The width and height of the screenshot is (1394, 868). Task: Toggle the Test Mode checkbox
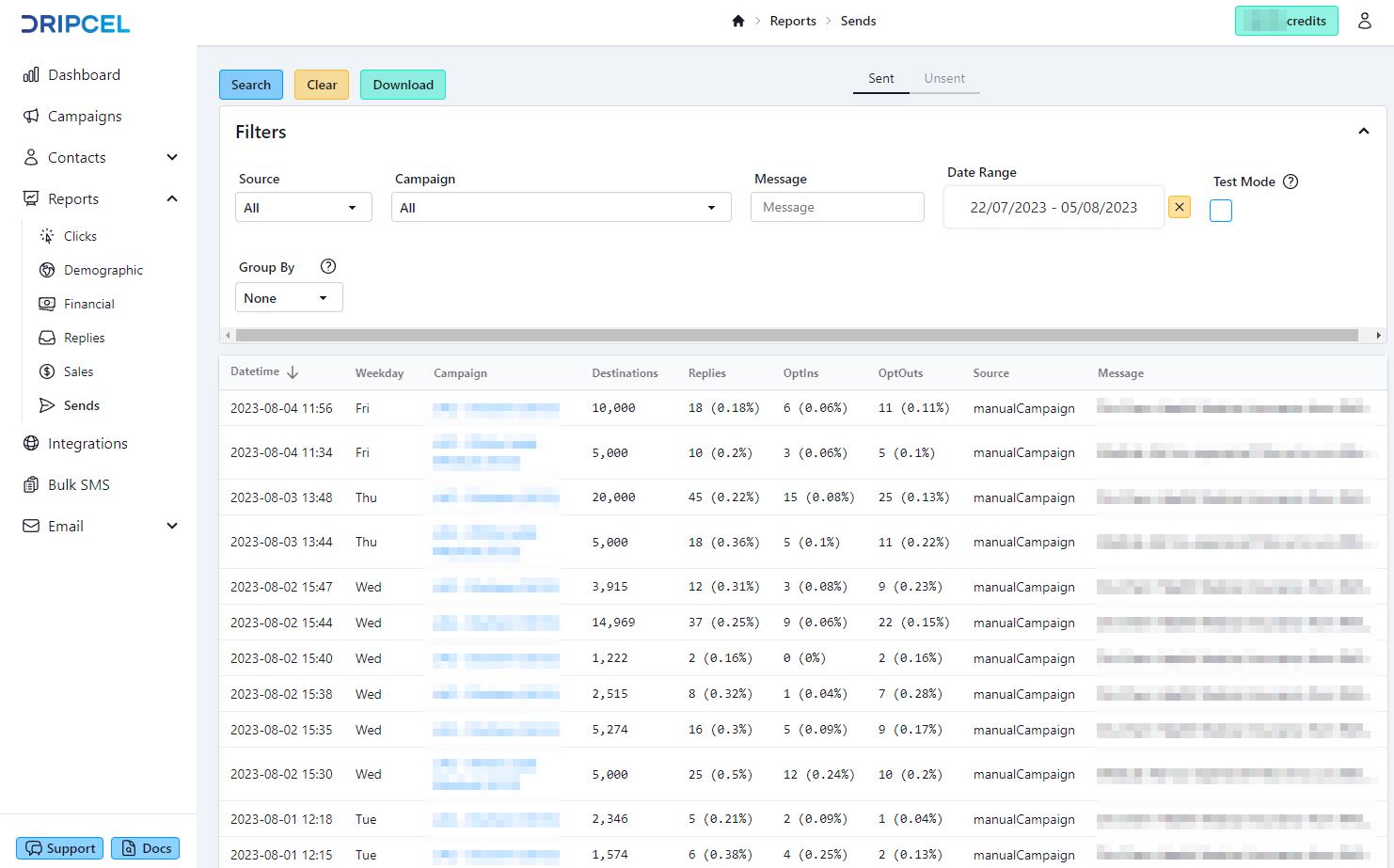[1221, 211]
